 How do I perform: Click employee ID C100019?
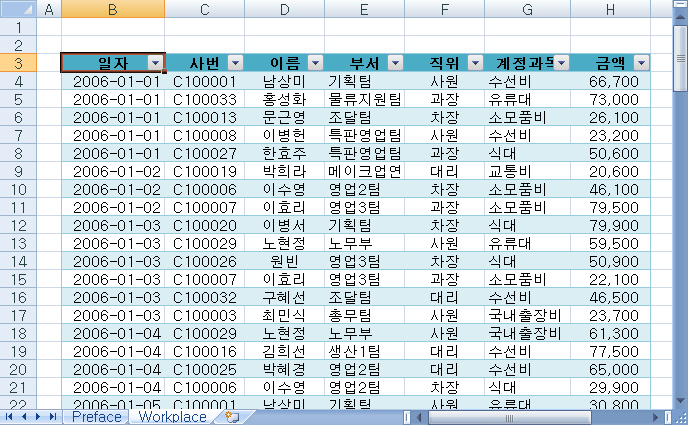point(204,171)
